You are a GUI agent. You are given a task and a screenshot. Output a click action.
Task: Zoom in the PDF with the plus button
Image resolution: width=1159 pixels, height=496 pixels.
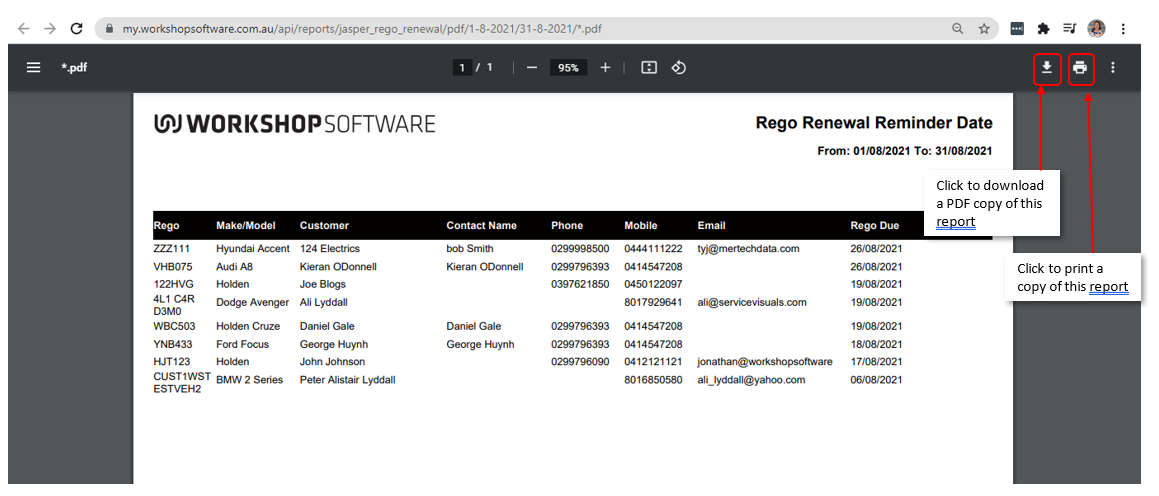(605, 67)
